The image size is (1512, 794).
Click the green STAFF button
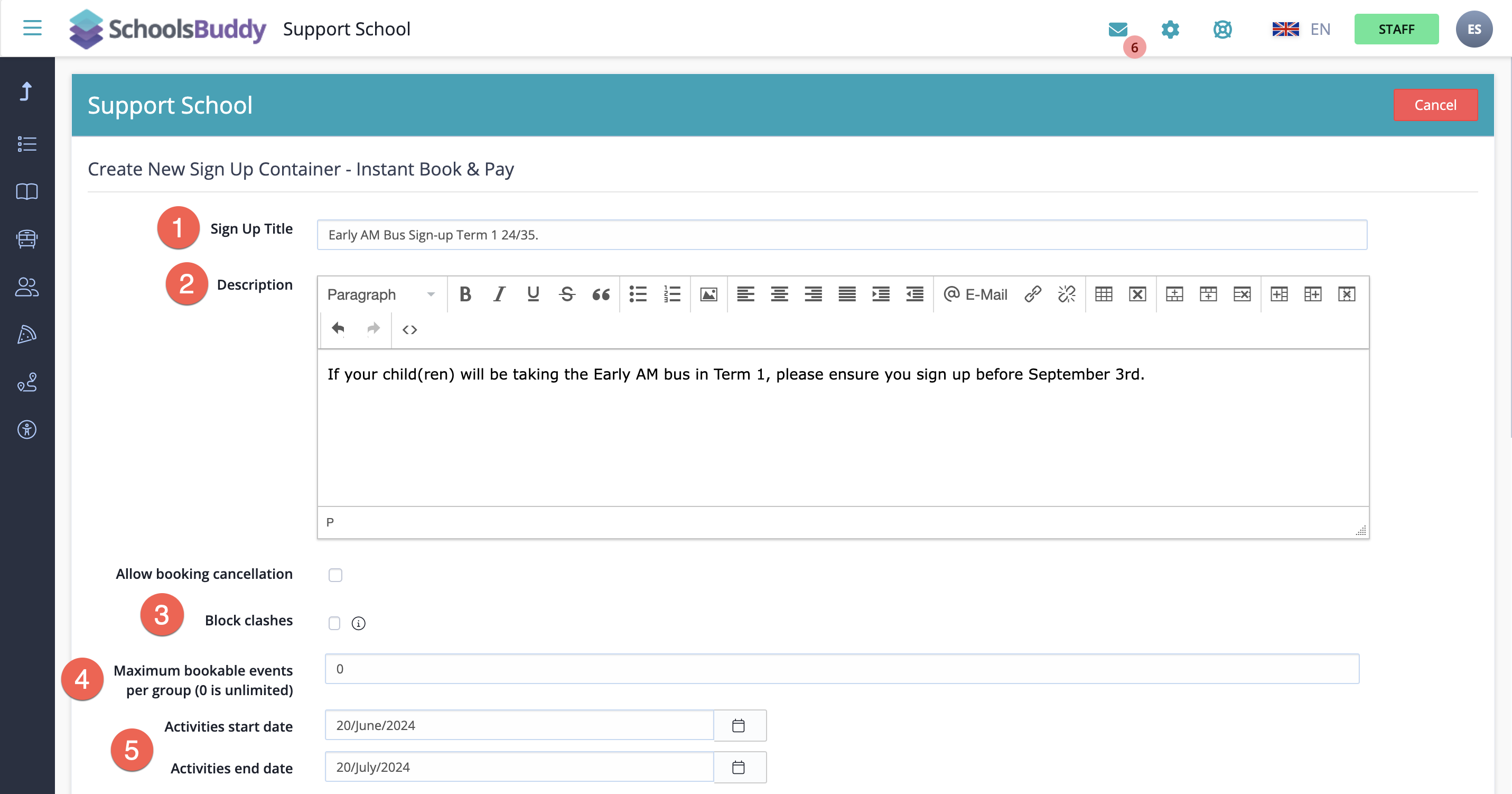click(x=1396, y=30)
